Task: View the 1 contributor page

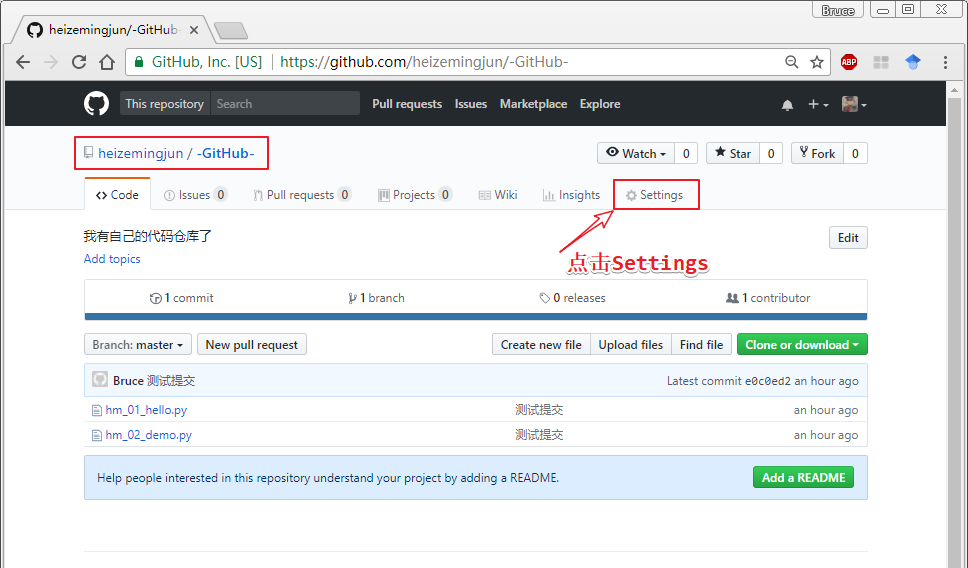Action: coord(768,298)
